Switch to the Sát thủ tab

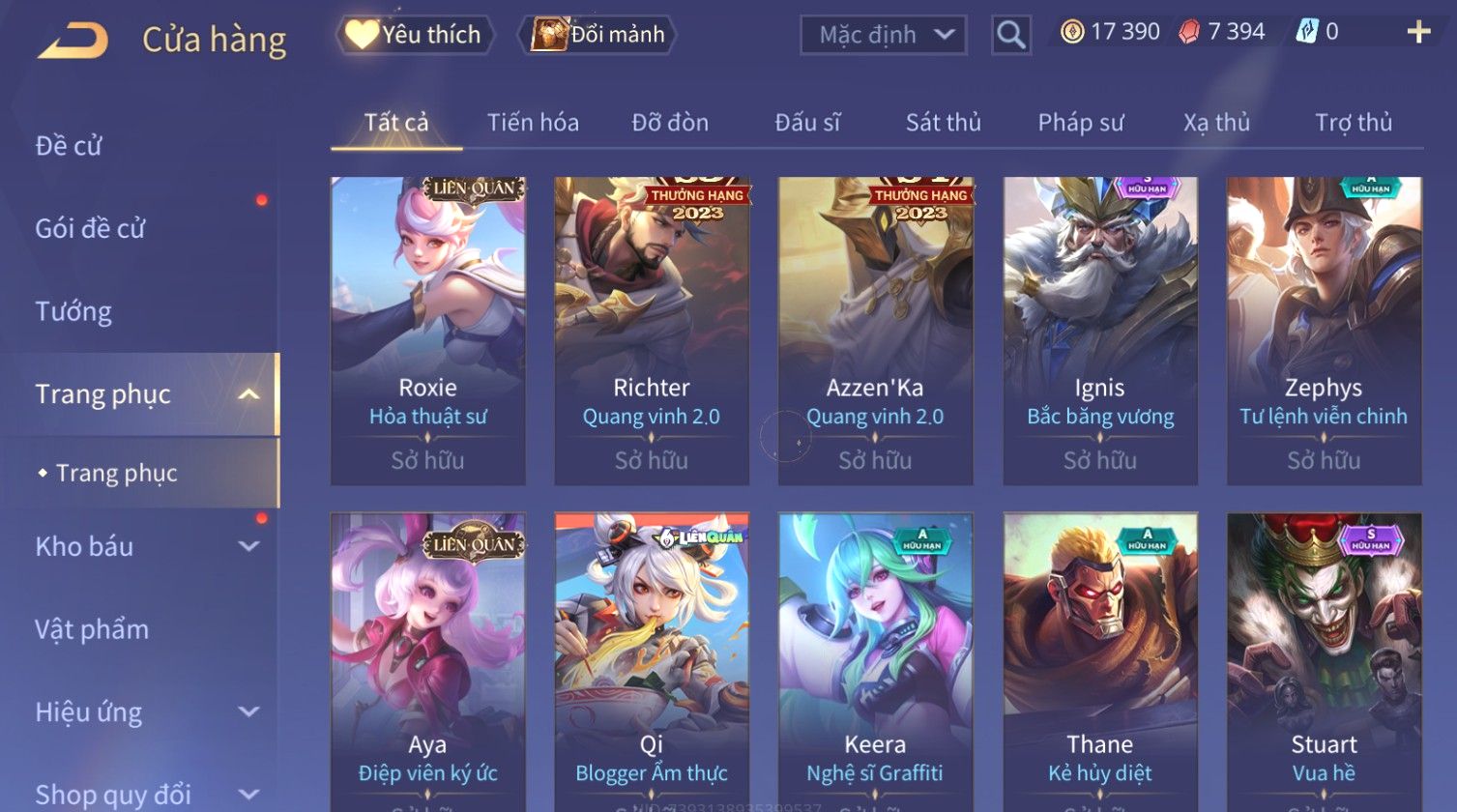click(x=943, y=123)
